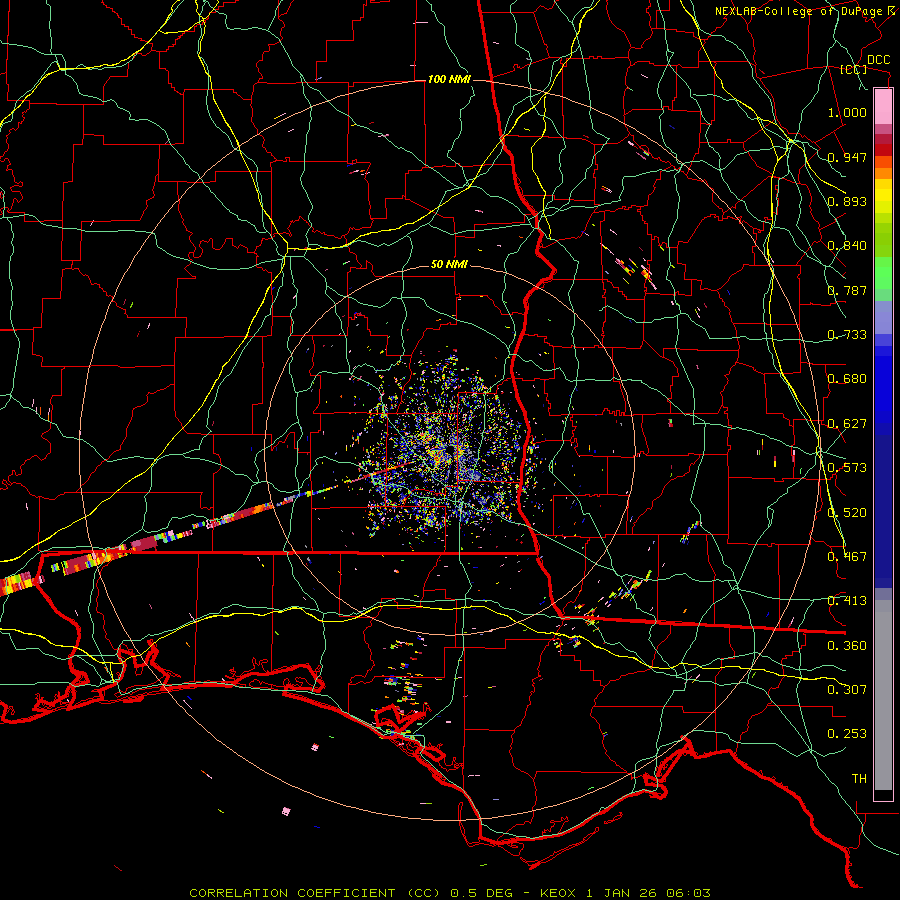The width and height of the screenshot is (900, 900).
Task: Click the 0.573 legend value
Action: pyautogui.click(x=847, y=468)
